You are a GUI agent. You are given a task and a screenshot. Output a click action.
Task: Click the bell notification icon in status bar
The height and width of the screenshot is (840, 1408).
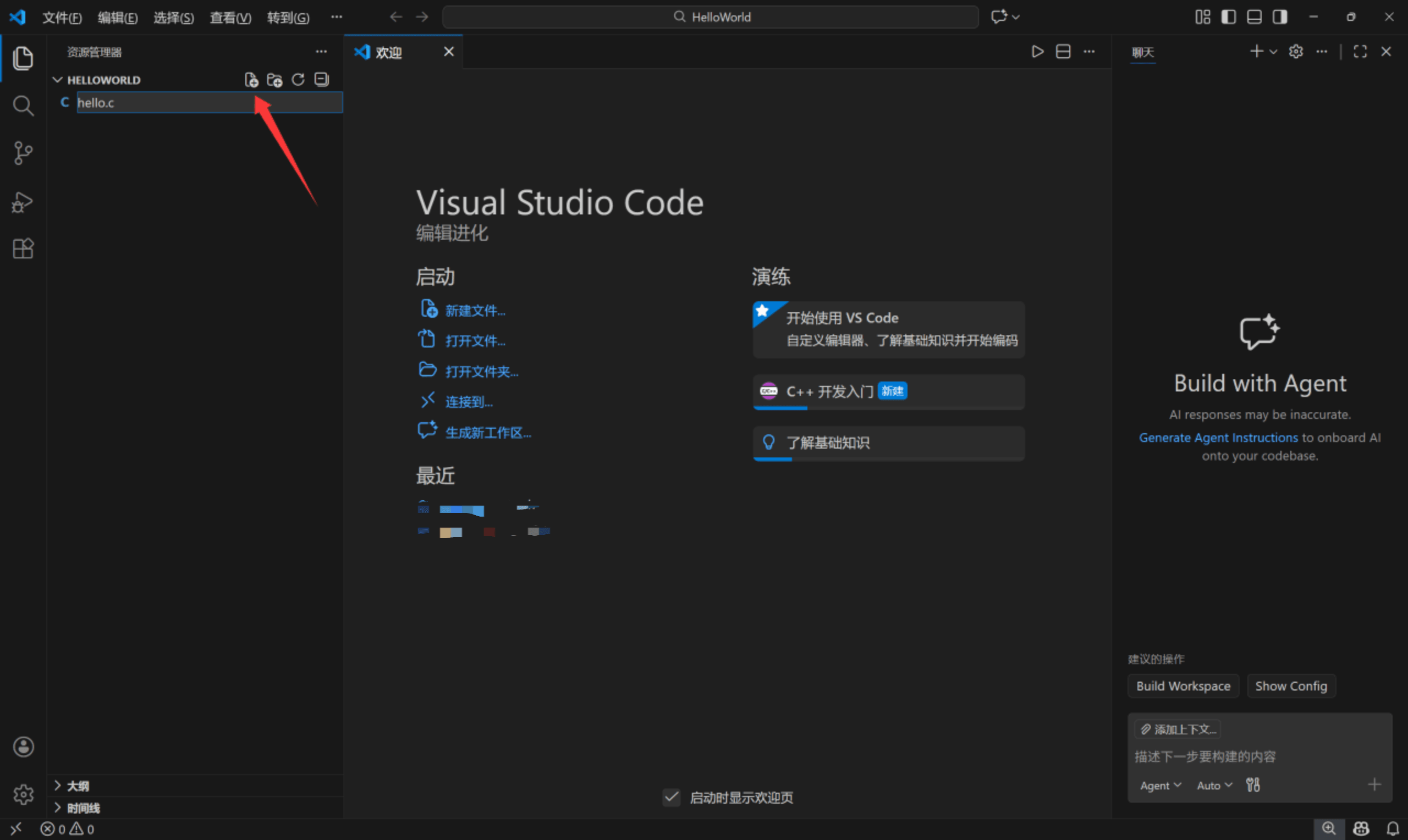(x=1392, y=828)
